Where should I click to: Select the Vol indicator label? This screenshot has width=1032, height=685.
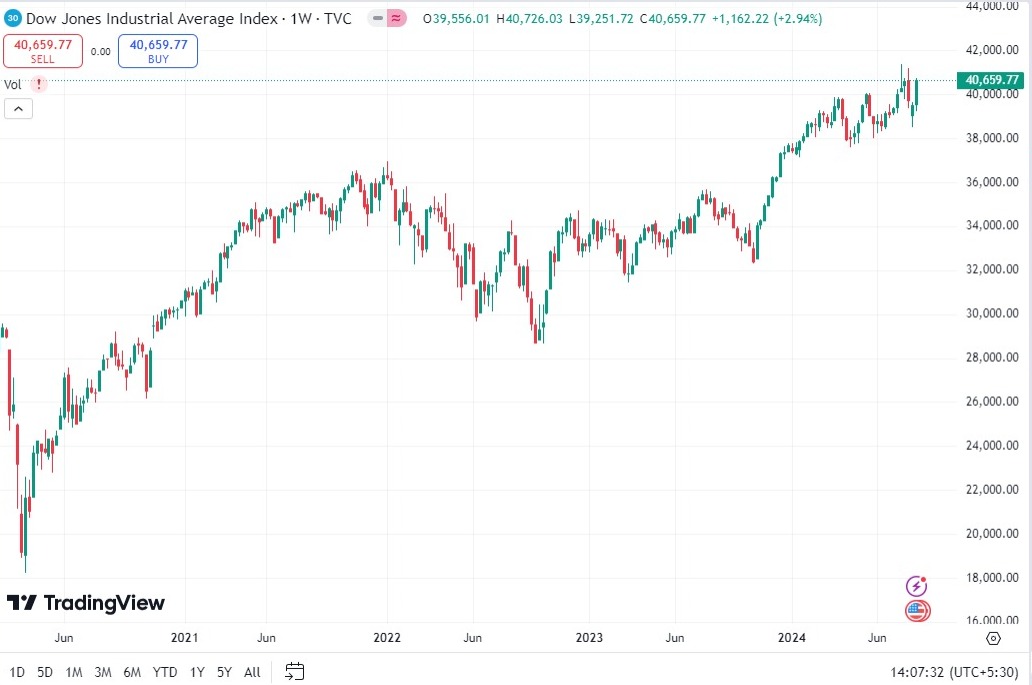(13, 85)
